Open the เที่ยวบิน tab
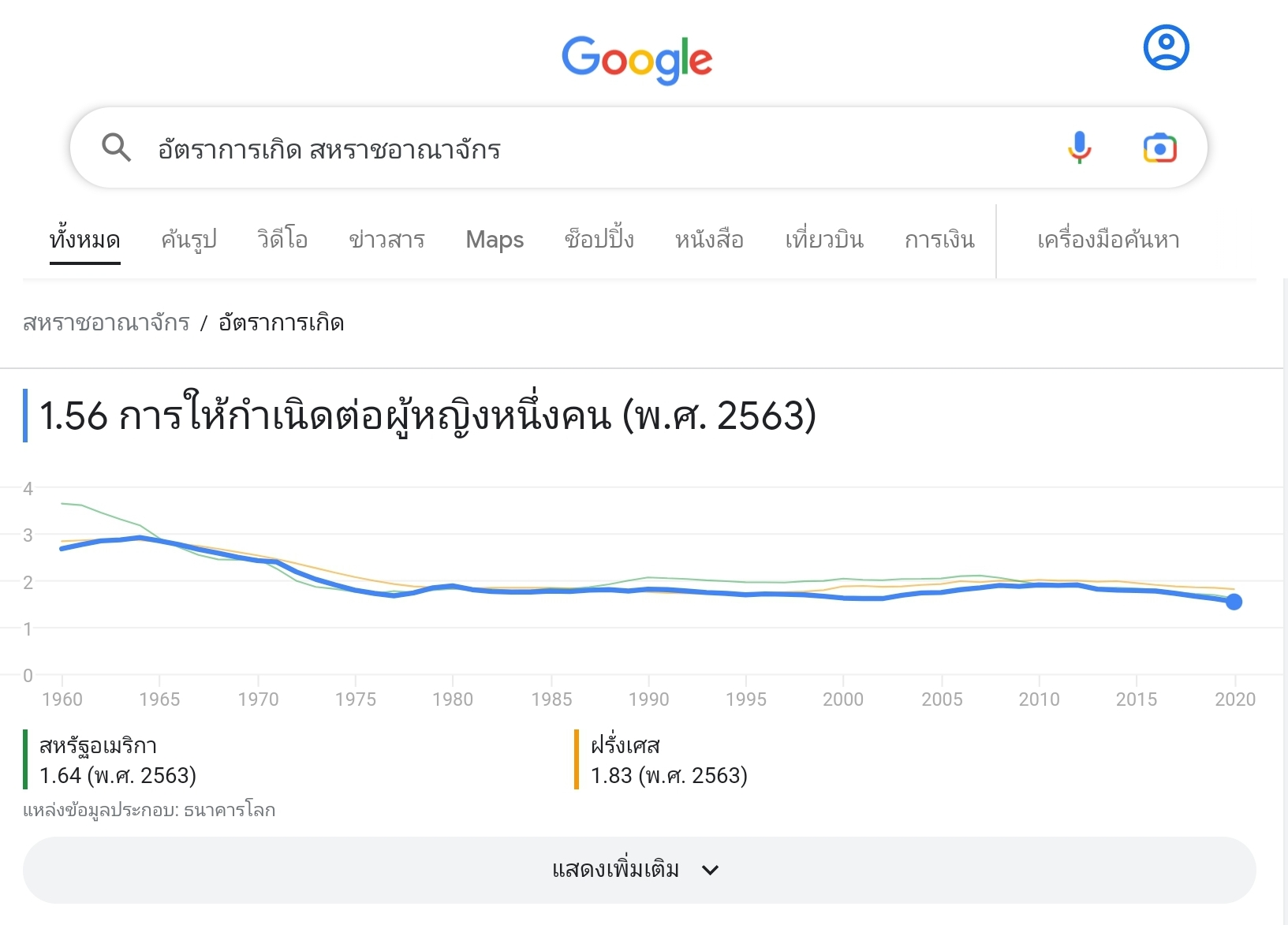Screen dimensions: 1288x925 tap(824, 239)
